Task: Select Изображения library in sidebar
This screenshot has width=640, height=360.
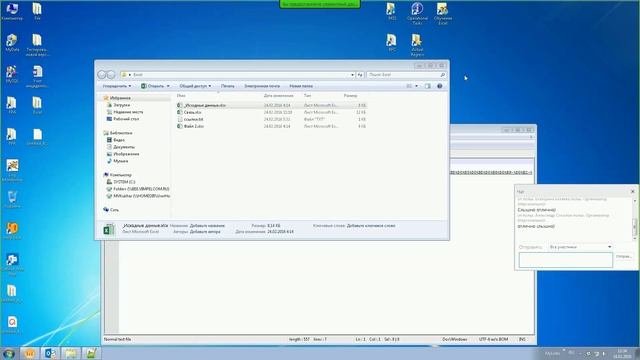Action: pyautogui.click(x=126, y=154)
